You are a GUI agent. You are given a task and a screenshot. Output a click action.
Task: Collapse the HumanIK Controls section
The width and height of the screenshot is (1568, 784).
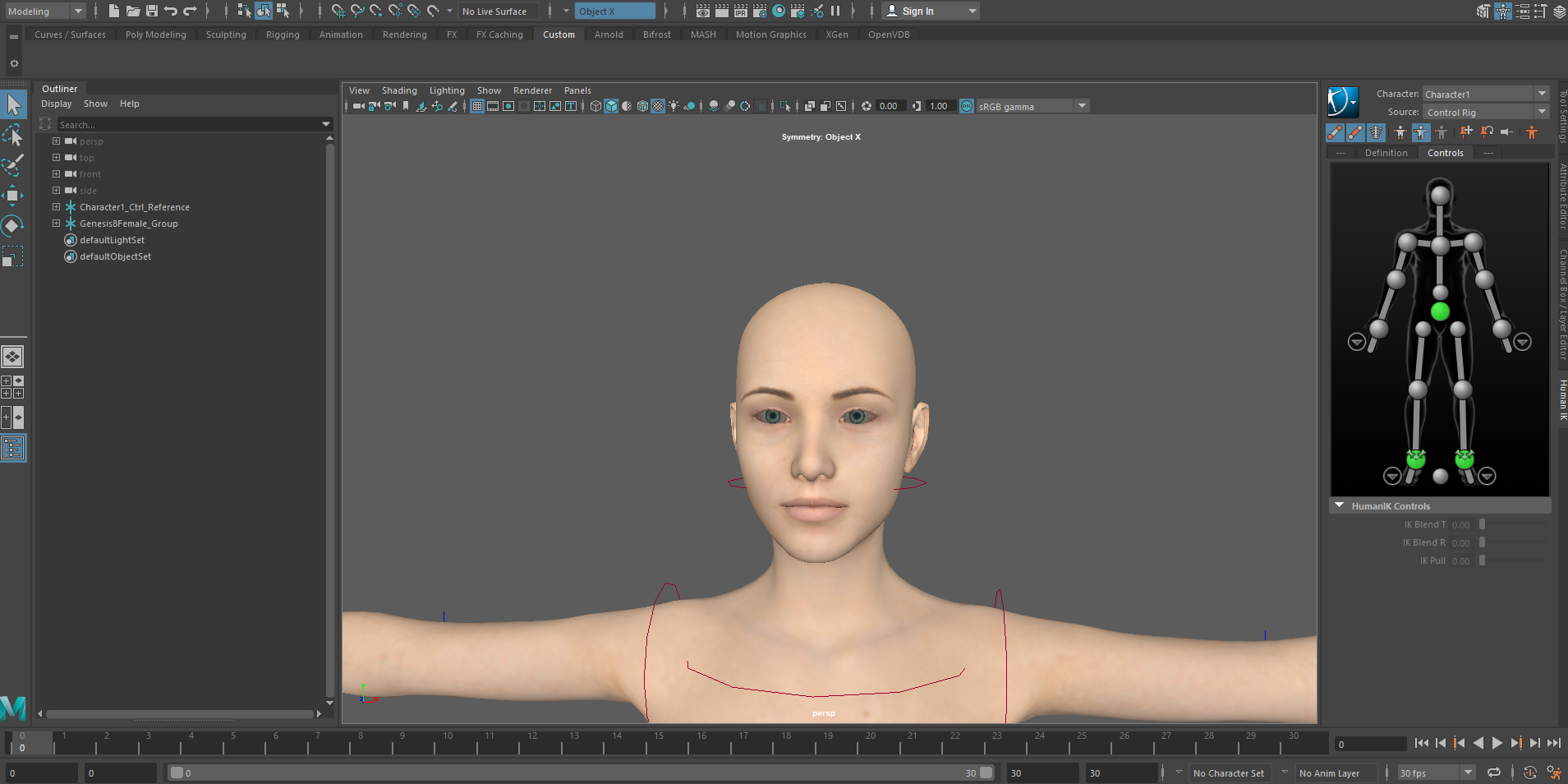pos(1340,506)
